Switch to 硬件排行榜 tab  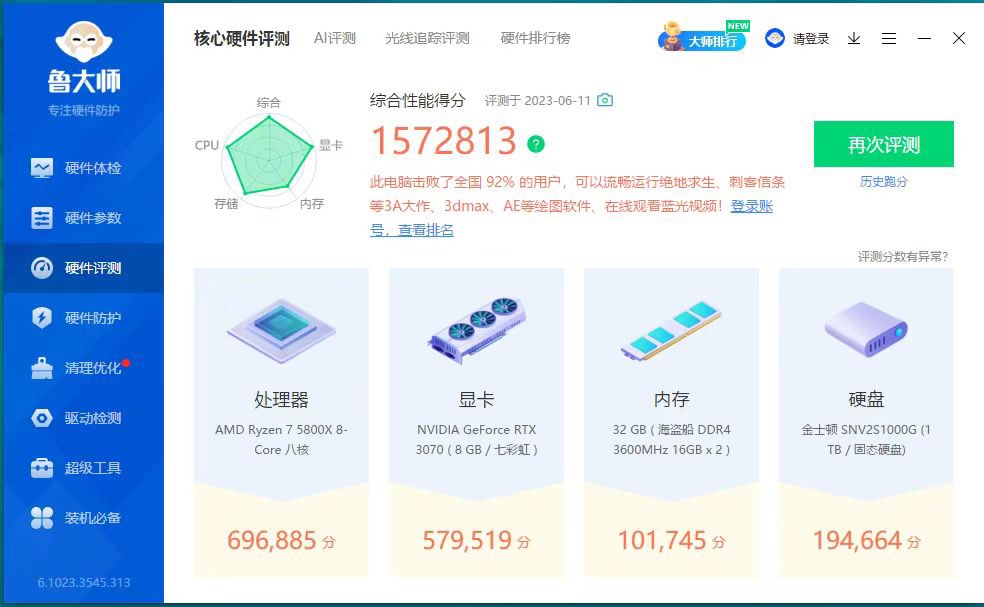[535, 38]
